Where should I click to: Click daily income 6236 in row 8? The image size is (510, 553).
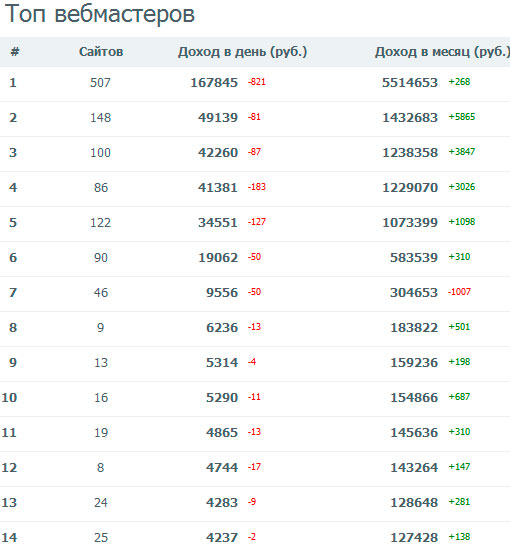(222, 327)
